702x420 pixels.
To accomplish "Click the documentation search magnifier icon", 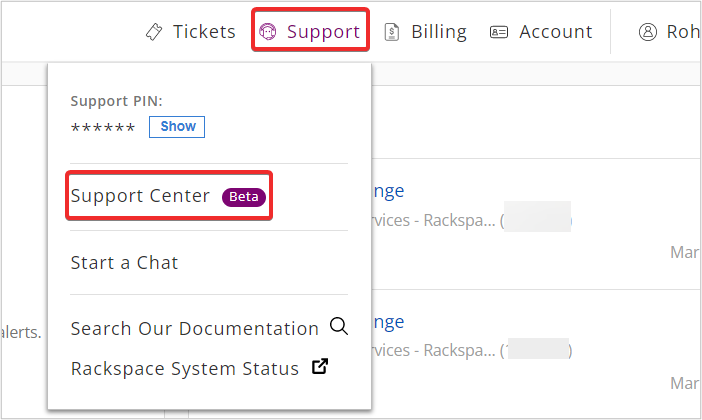I will coord(339,326).
